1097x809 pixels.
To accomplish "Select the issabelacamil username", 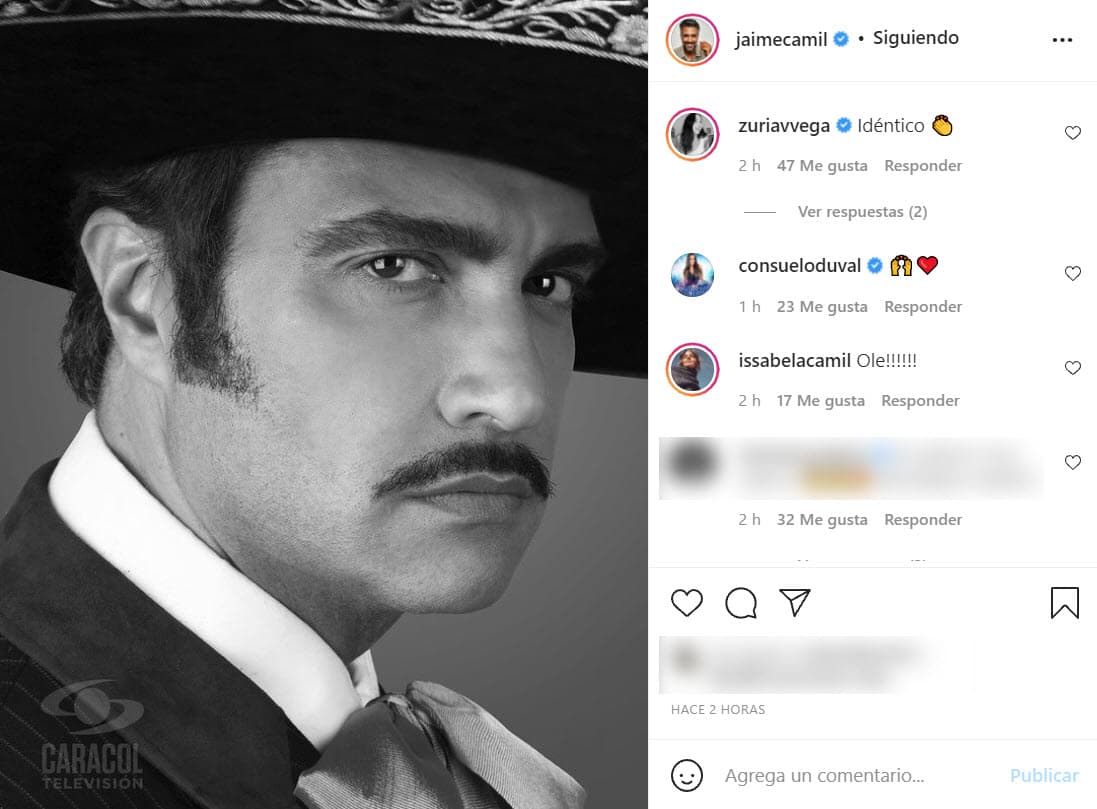I will (795, 360).
